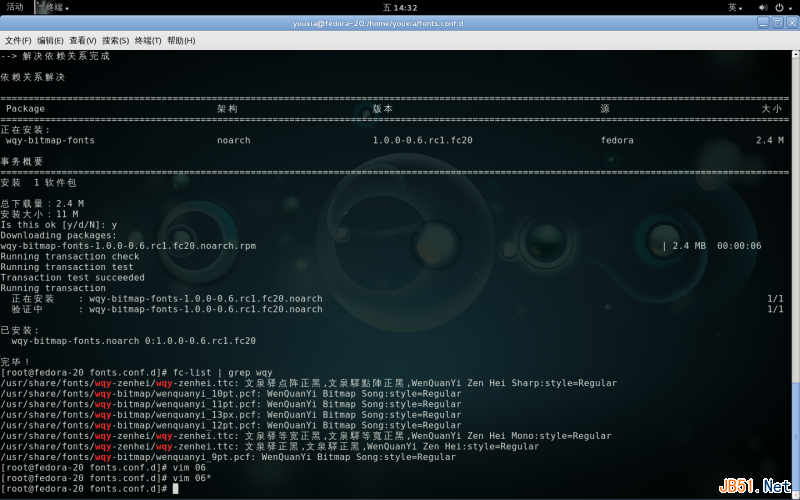Minimize the terminal window
Image resolution: width=800 pixels, height=500 pixels.
tap(763, 23)
